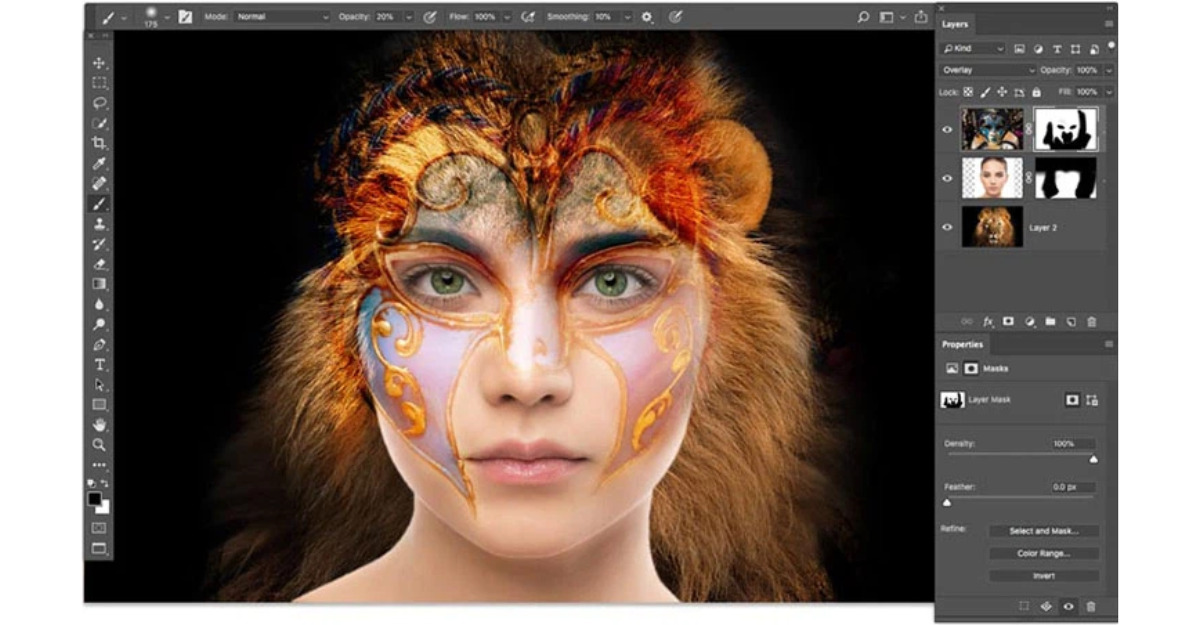
Task: Click the new group folder icon
Action: pos(1050,322)
